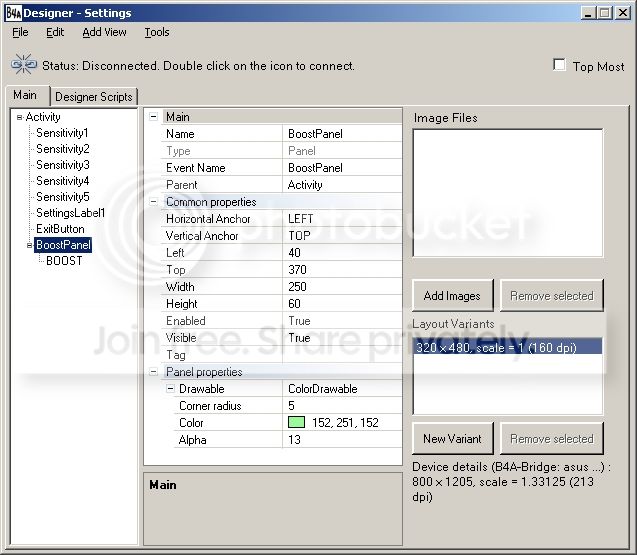Edit the Event Name value field
The height and width of the screenshot is (555, 637).
342,168
